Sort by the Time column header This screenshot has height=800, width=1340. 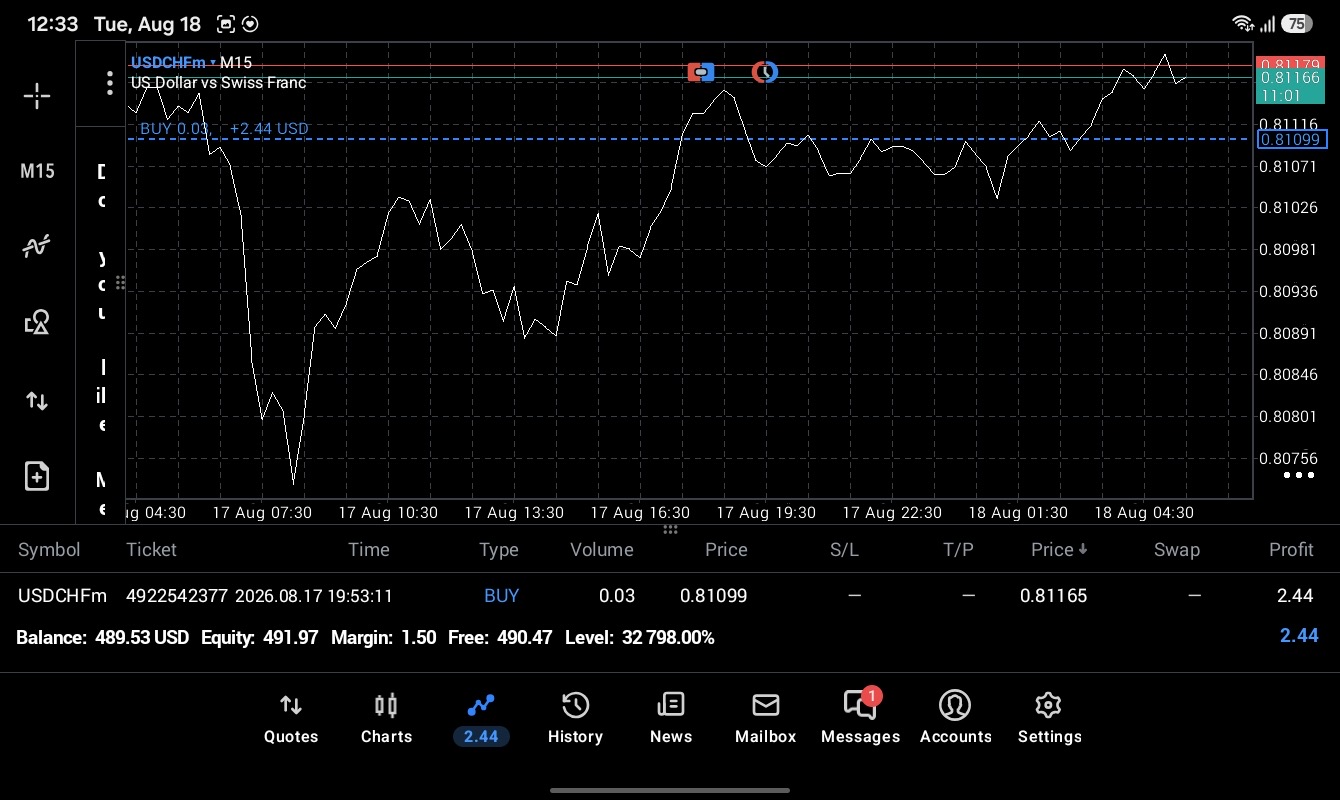(369, 549)
